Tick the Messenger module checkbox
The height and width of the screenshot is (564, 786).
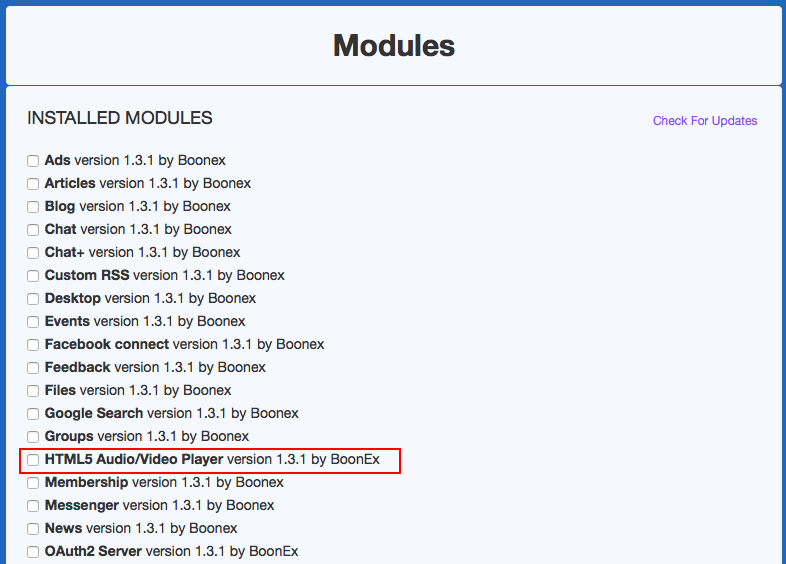pos(33,506)
